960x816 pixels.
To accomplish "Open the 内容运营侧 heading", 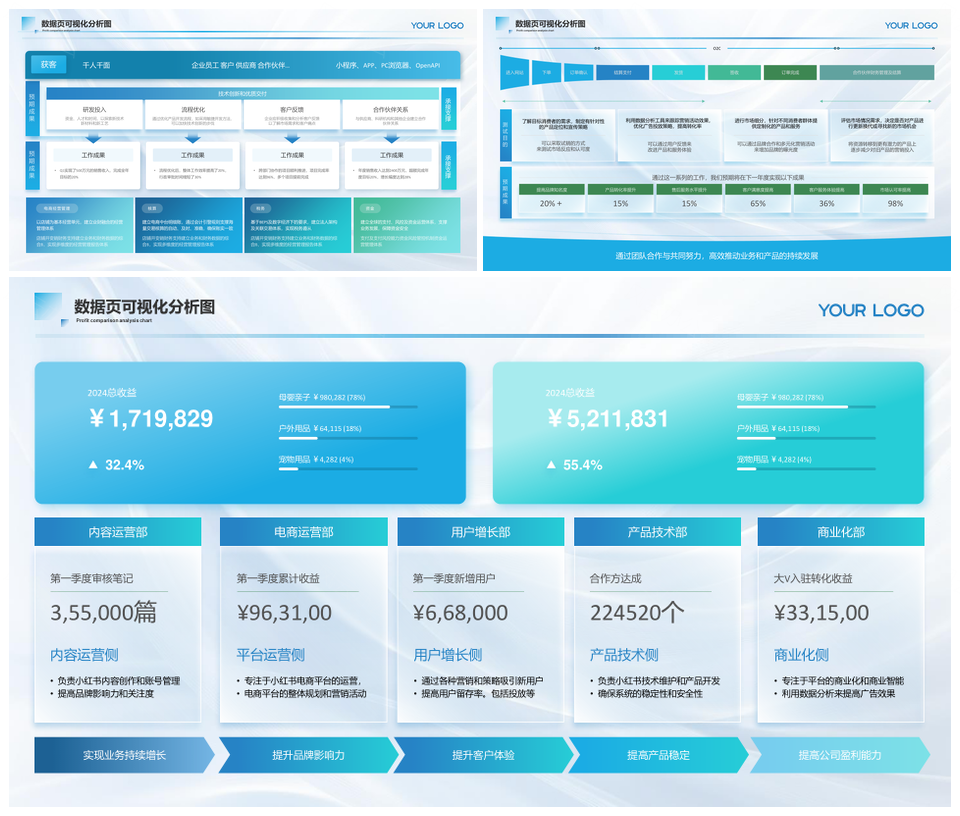I will pos(84,655).
